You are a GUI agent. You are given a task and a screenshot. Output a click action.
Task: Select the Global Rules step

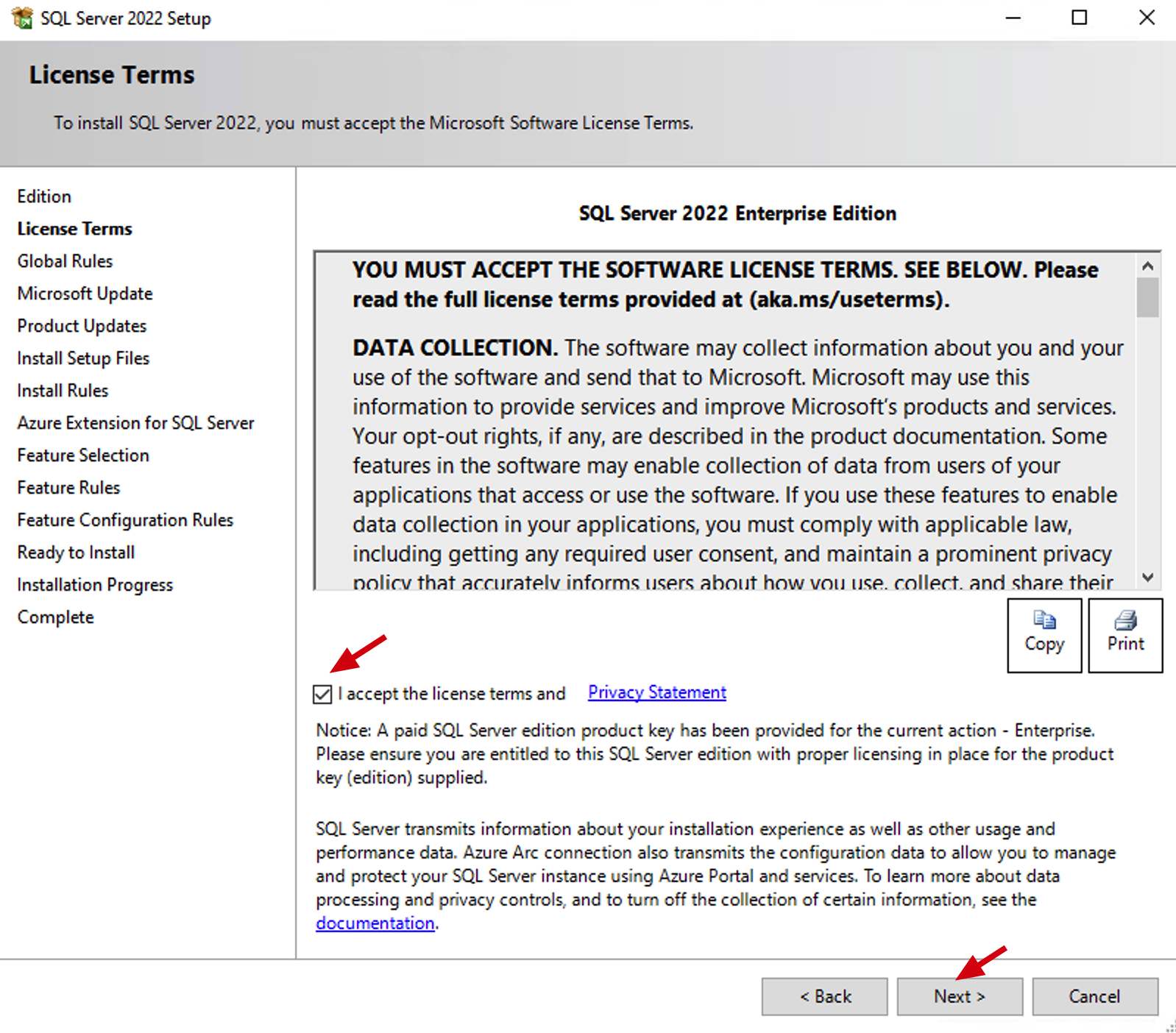65,261
